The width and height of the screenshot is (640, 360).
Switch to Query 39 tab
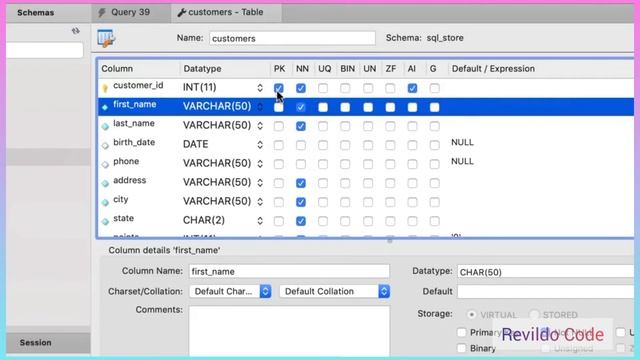[131, 12]
